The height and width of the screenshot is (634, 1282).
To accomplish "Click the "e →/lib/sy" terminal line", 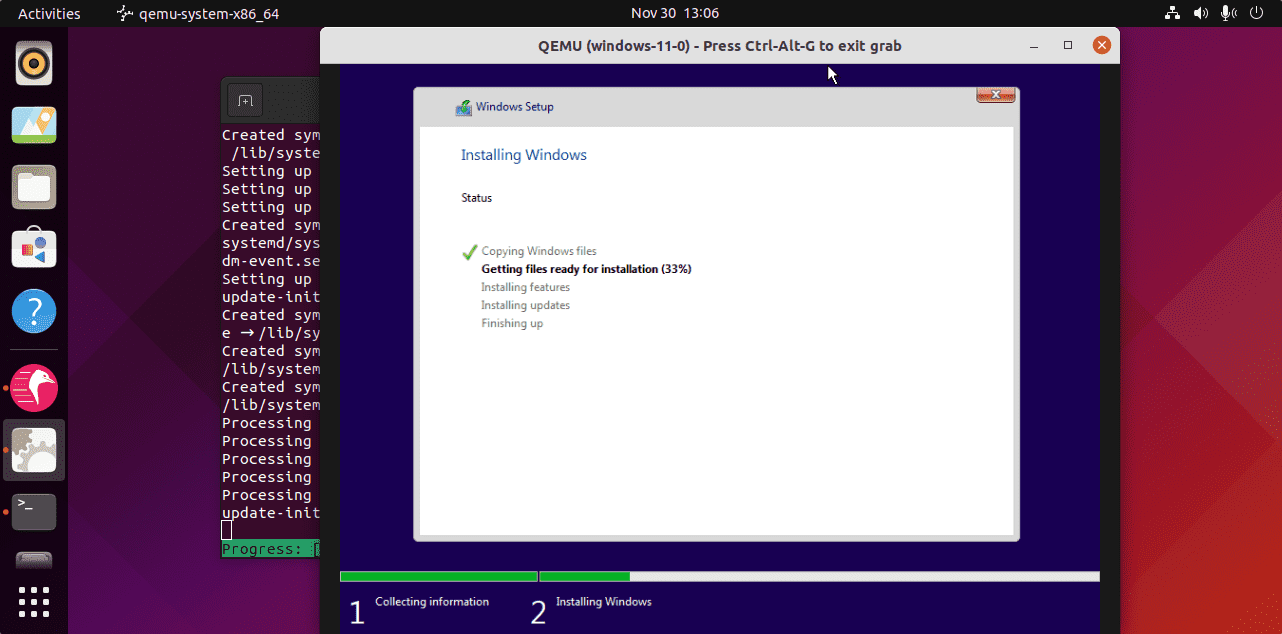I will tap(270, 333).
